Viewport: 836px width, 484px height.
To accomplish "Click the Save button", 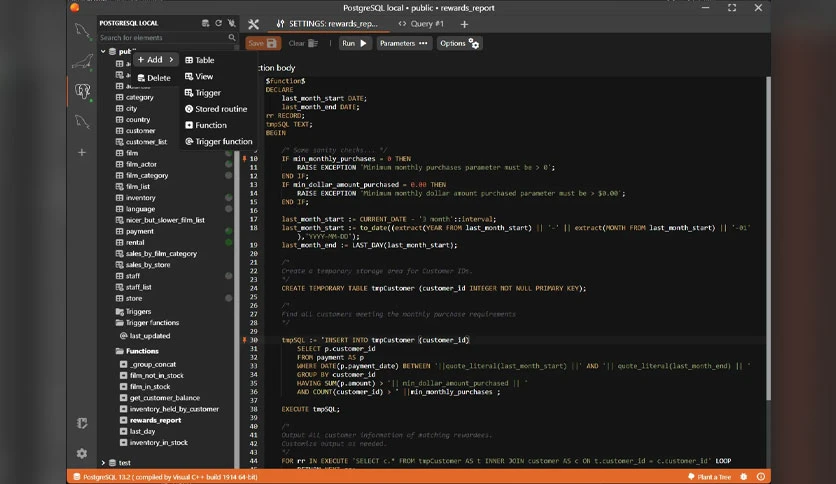I will point(263,43).
